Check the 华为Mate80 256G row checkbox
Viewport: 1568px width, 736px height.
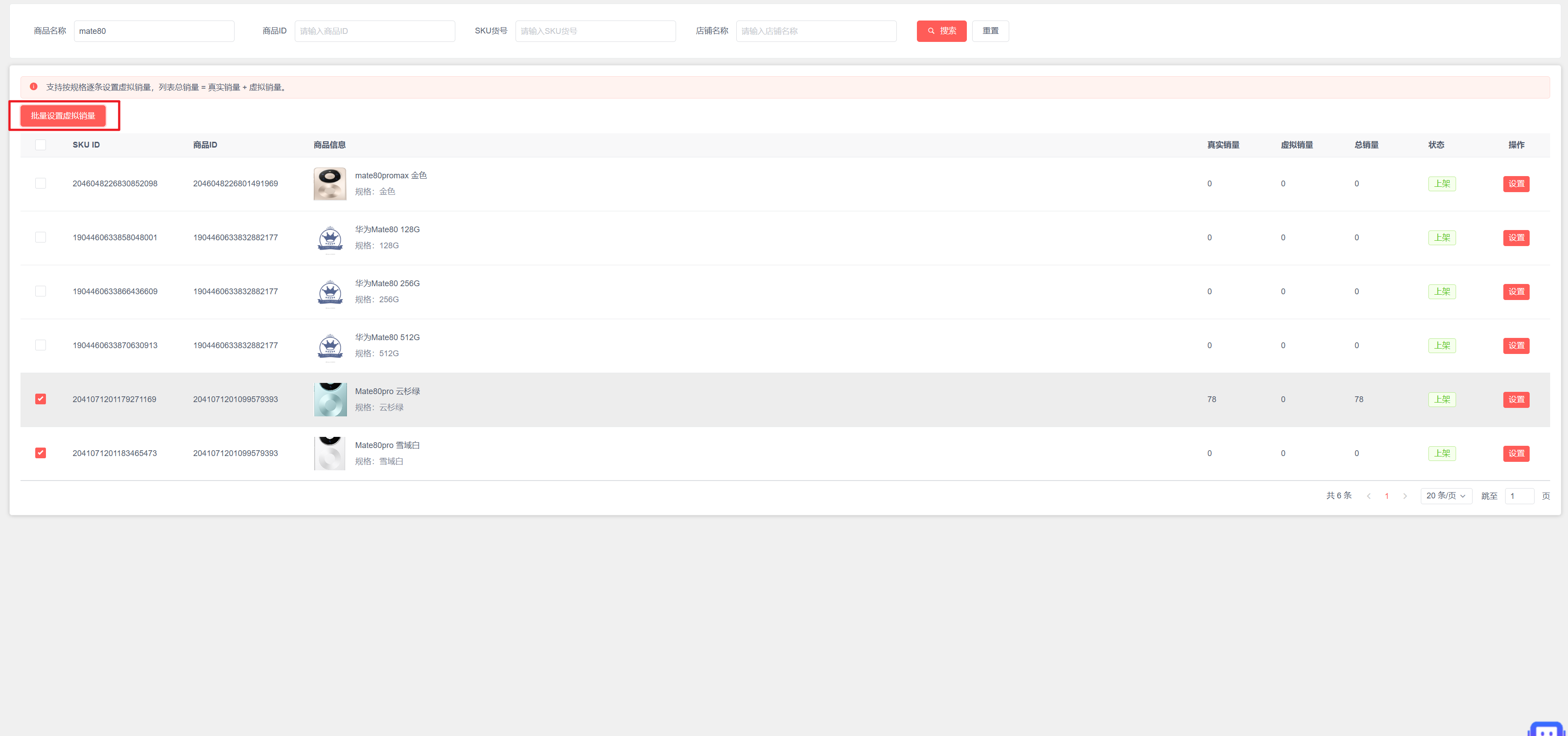41,292
